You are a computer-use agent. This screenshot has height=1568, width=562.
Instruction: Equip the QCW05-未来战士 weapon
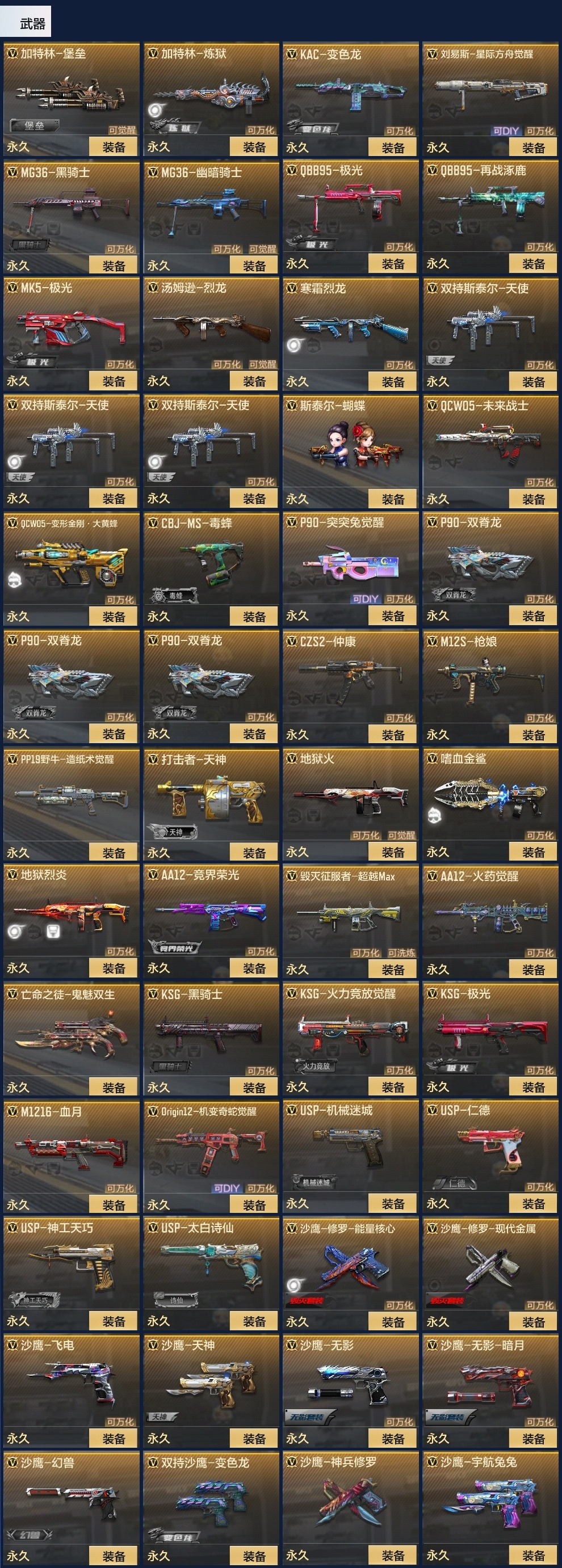click(x=534, y=499)
